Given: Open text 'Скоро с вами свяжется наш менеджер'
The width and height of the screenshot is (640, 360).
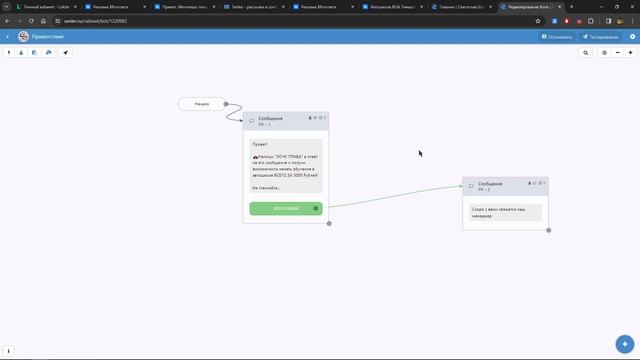Looking at the screenshot, I should (505, 212).
